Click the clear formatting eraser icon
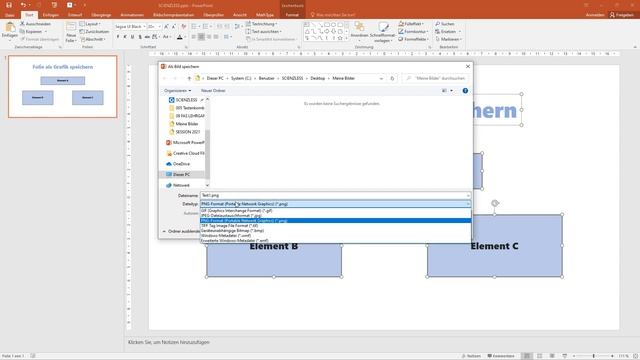 [183, 27]
